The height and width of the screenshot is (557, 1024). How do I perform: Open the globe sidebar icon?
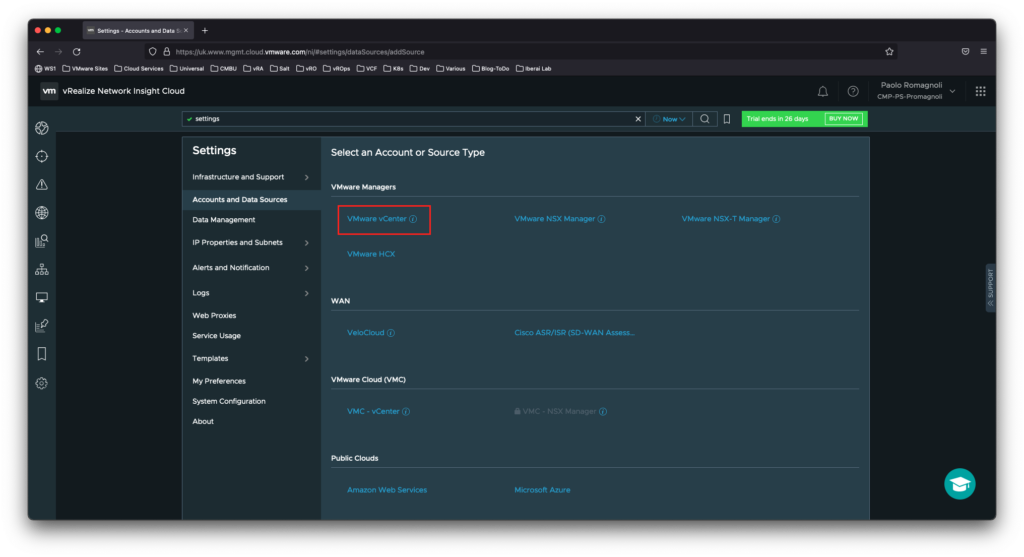click(x=42, y=213)
